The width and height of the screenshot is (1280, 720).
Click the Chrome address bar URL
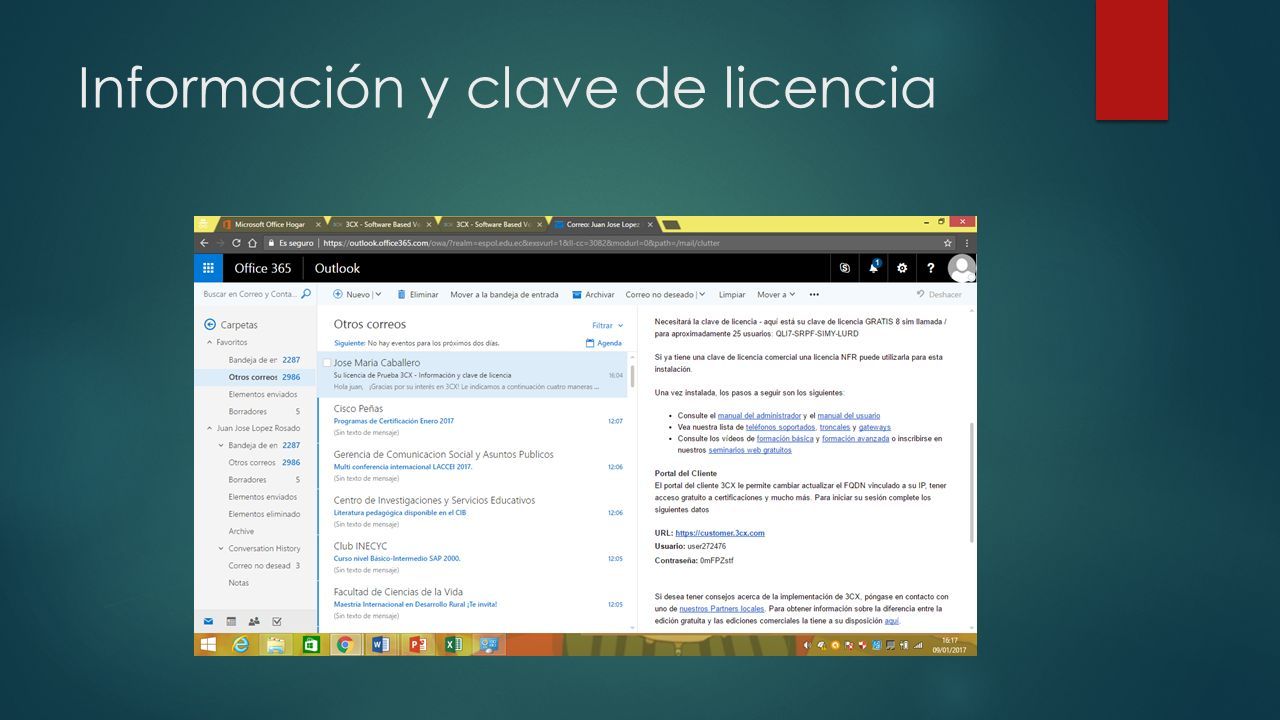click(x=520, y=242)
